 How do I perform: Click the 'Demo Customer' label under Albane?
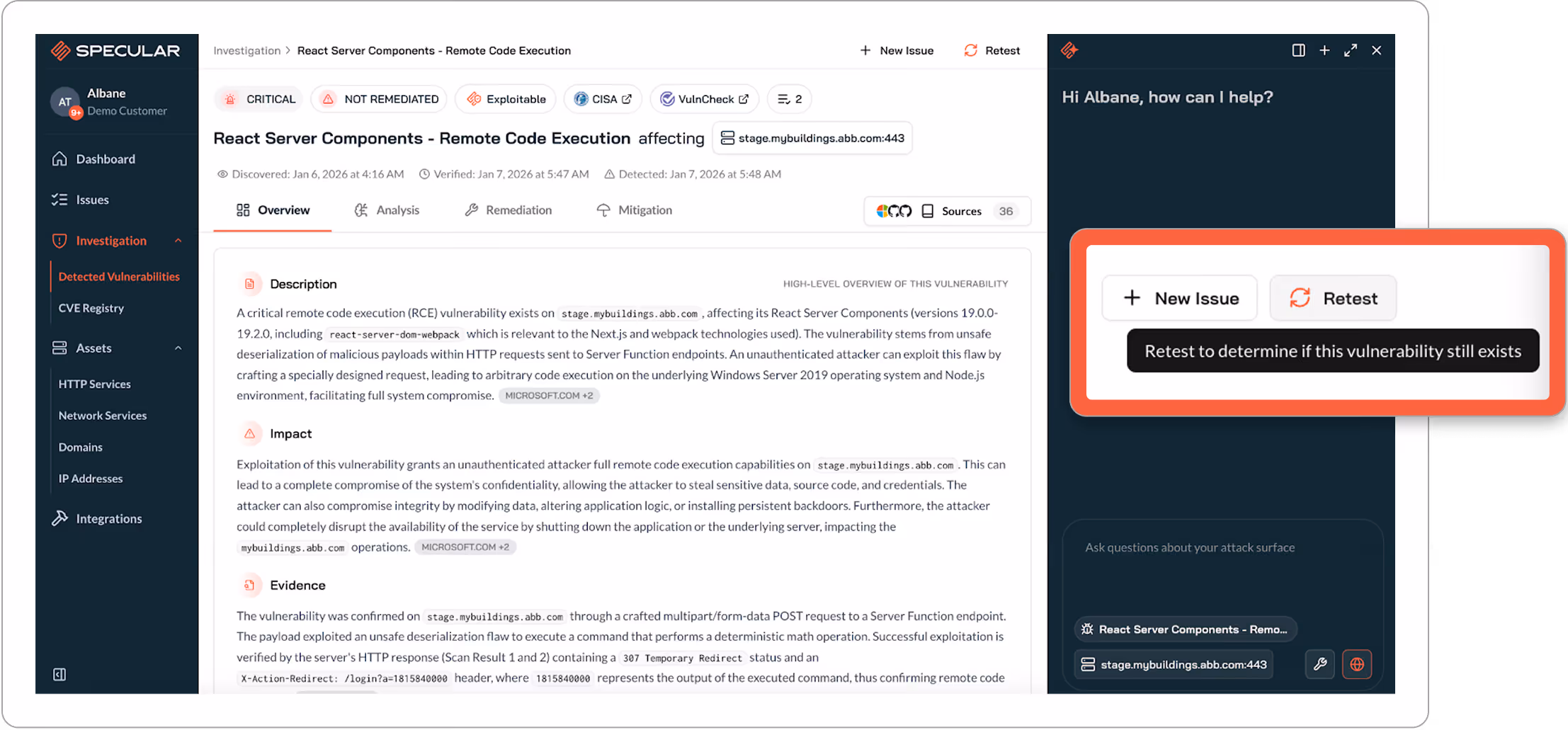pyautogui.click(x=127, y=111)
